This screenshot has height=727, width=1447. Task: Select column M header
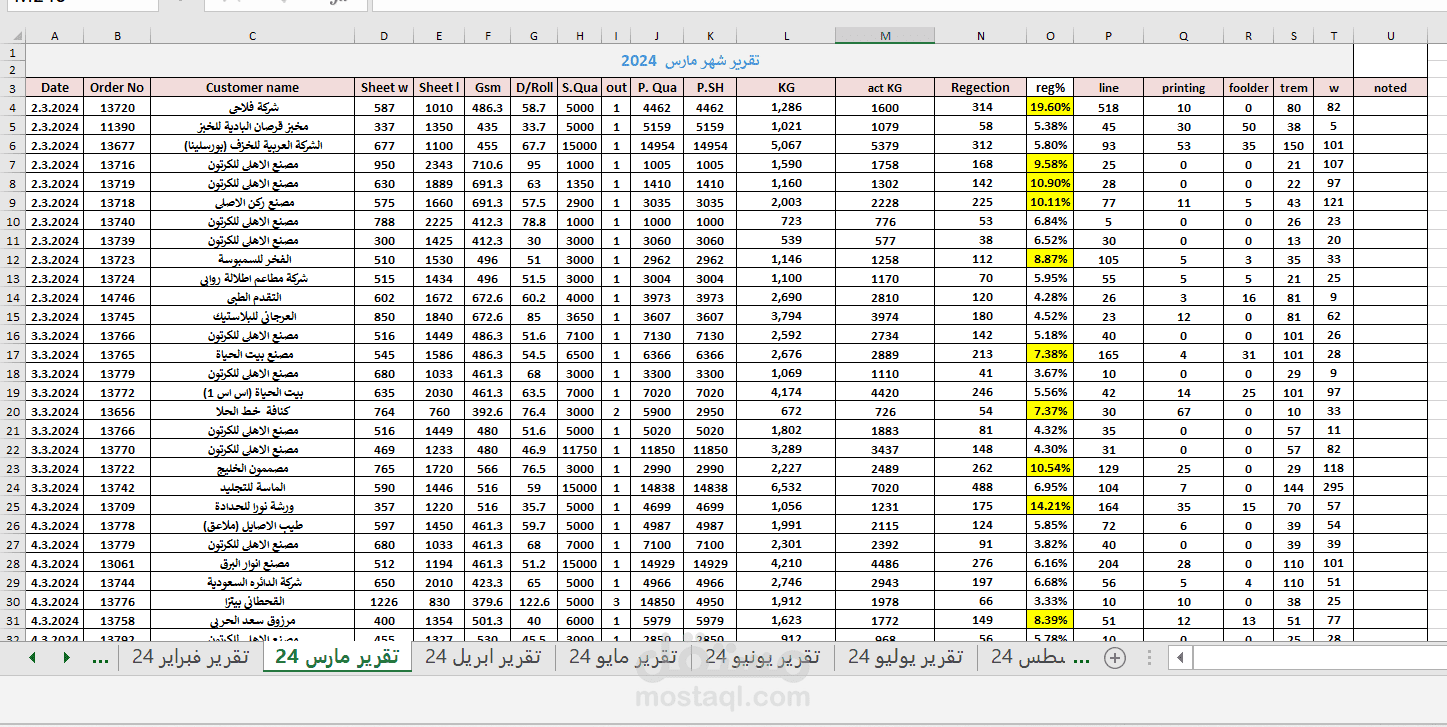[x=885, y=36]
